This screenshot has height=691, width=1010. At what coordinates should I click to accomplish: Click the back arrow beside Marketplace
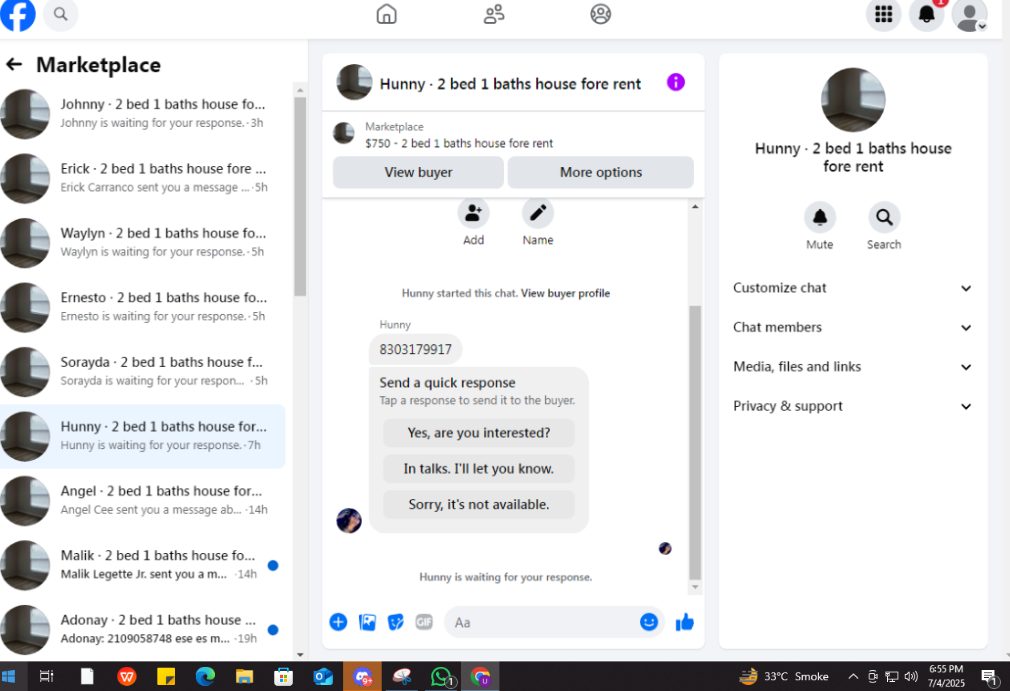14,64
